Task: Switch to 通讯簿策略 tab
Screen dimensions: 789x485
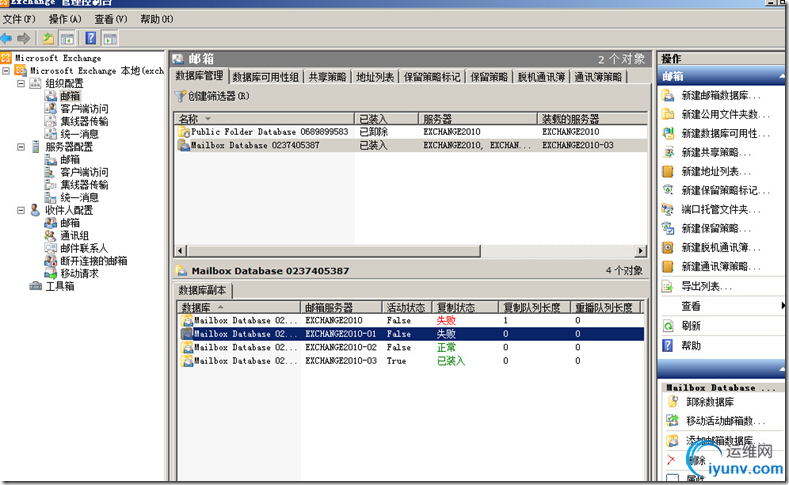Action: pyautogui.click(x=598, y=77)
